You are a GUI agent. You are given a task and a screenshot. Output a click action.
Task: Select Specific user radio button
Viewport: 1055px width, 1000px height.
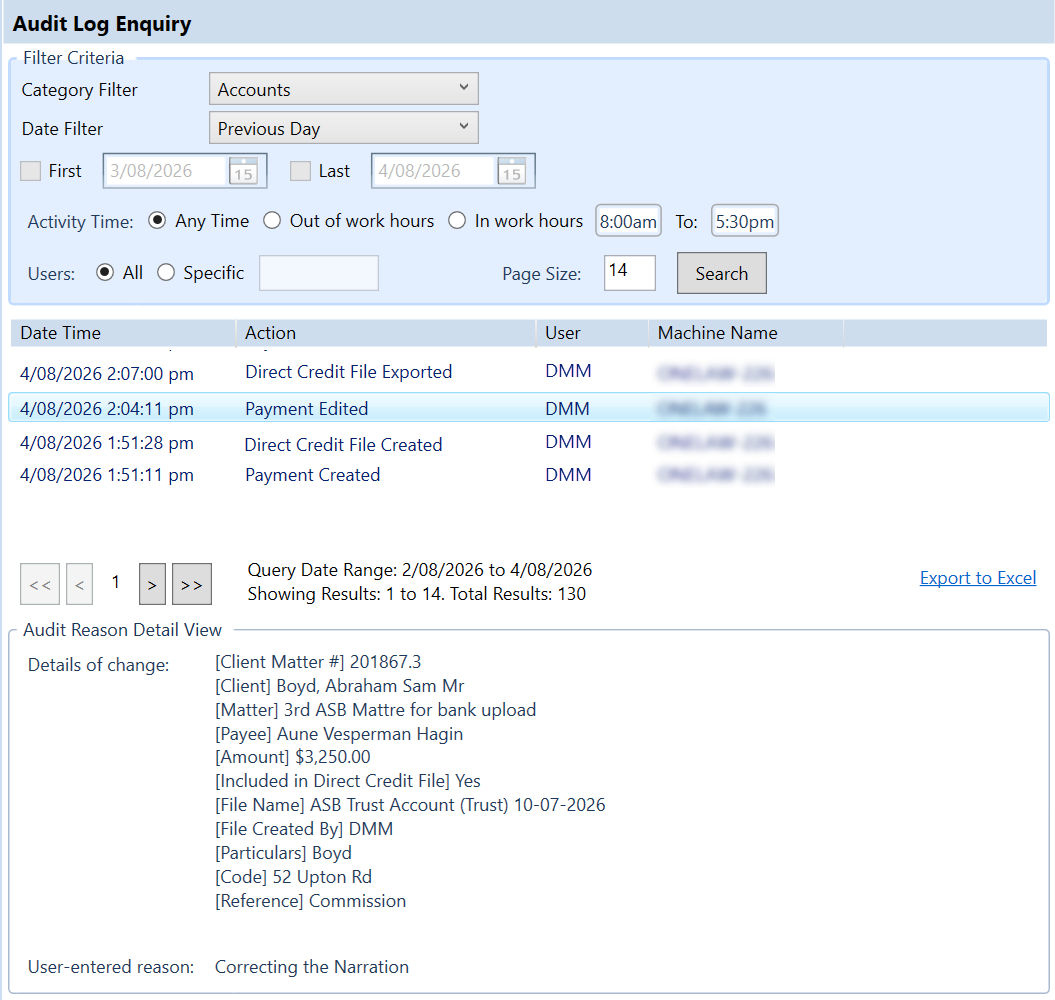tap(166, 273)
